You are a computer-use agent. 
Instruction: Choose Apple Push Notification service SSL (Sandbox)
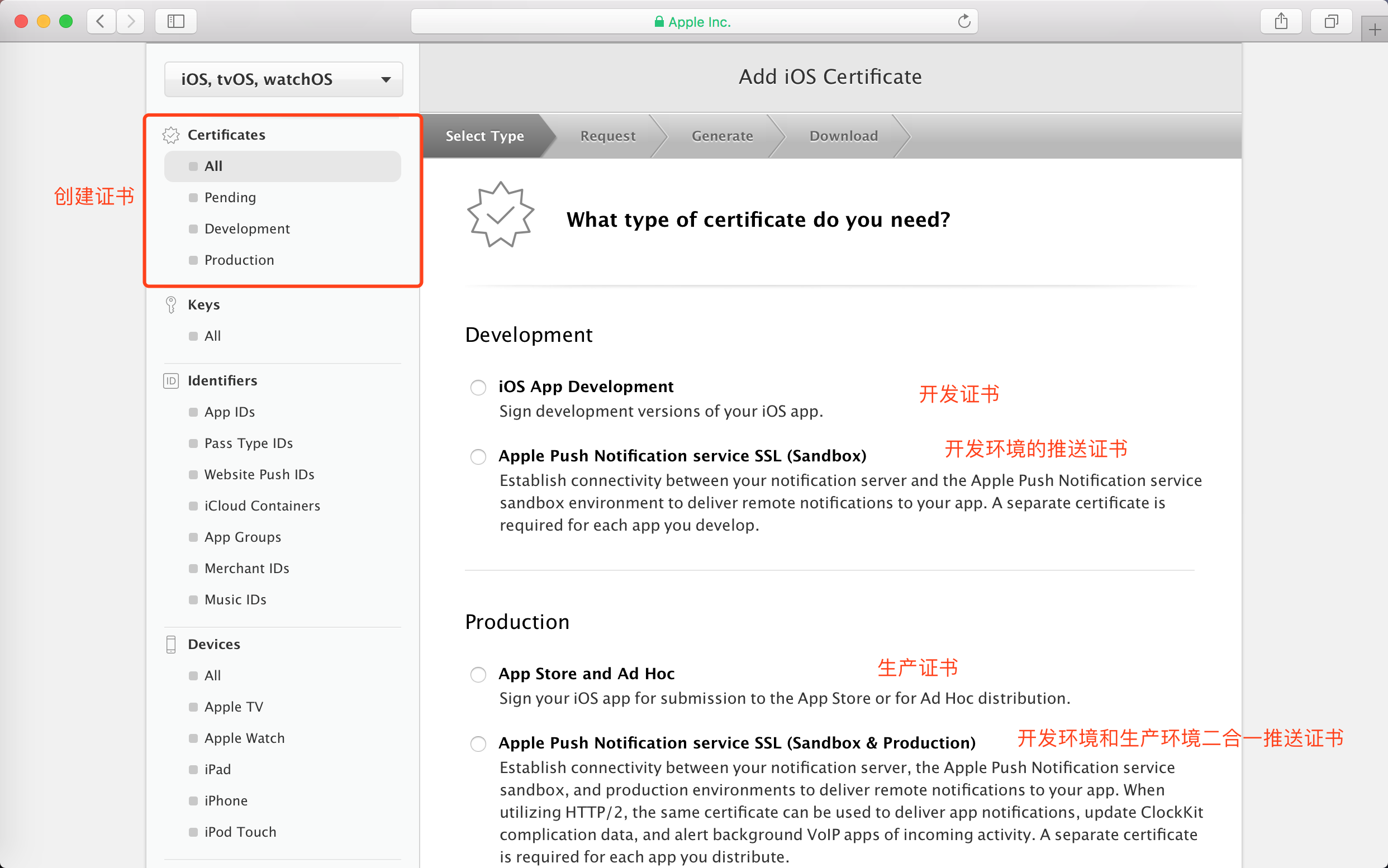478,457
